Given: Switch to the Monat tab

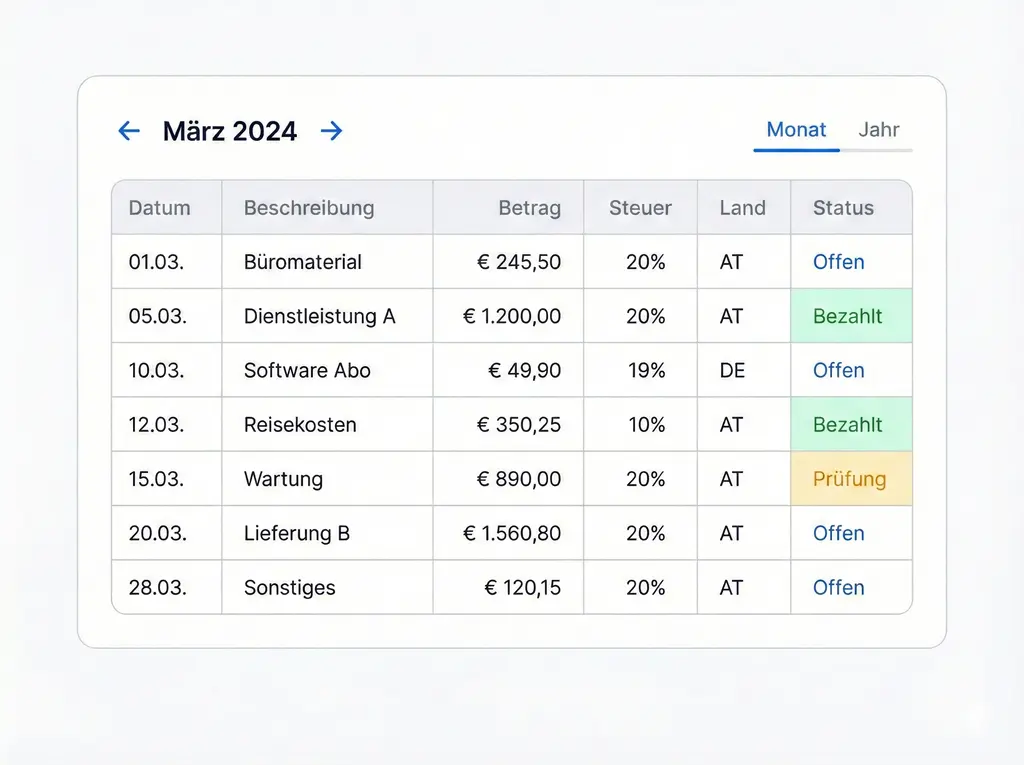Looking at the screenshot, I should [796, 130].
